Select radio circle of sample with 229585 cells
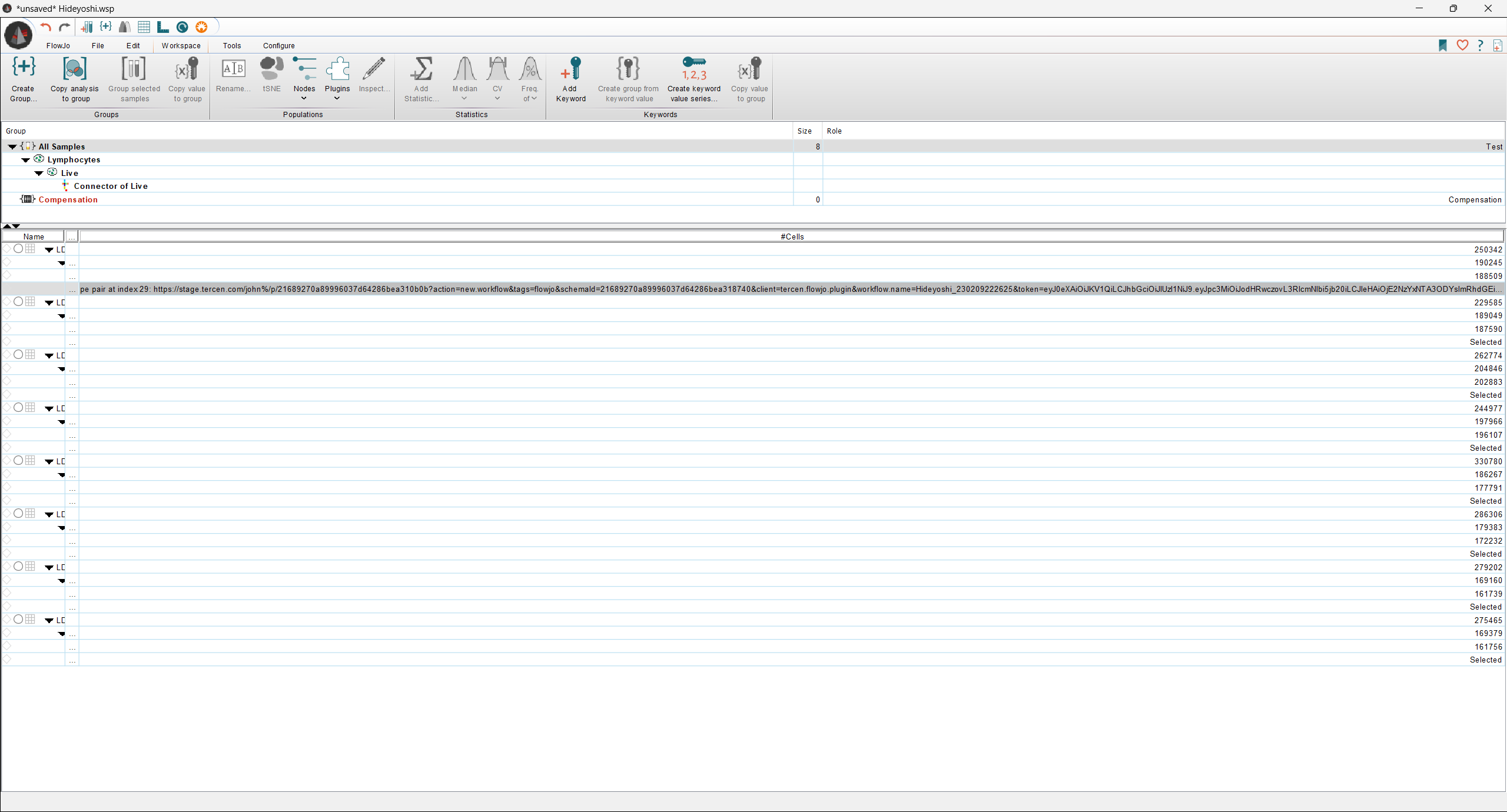The image size is (1507, 812). point(18,302)
